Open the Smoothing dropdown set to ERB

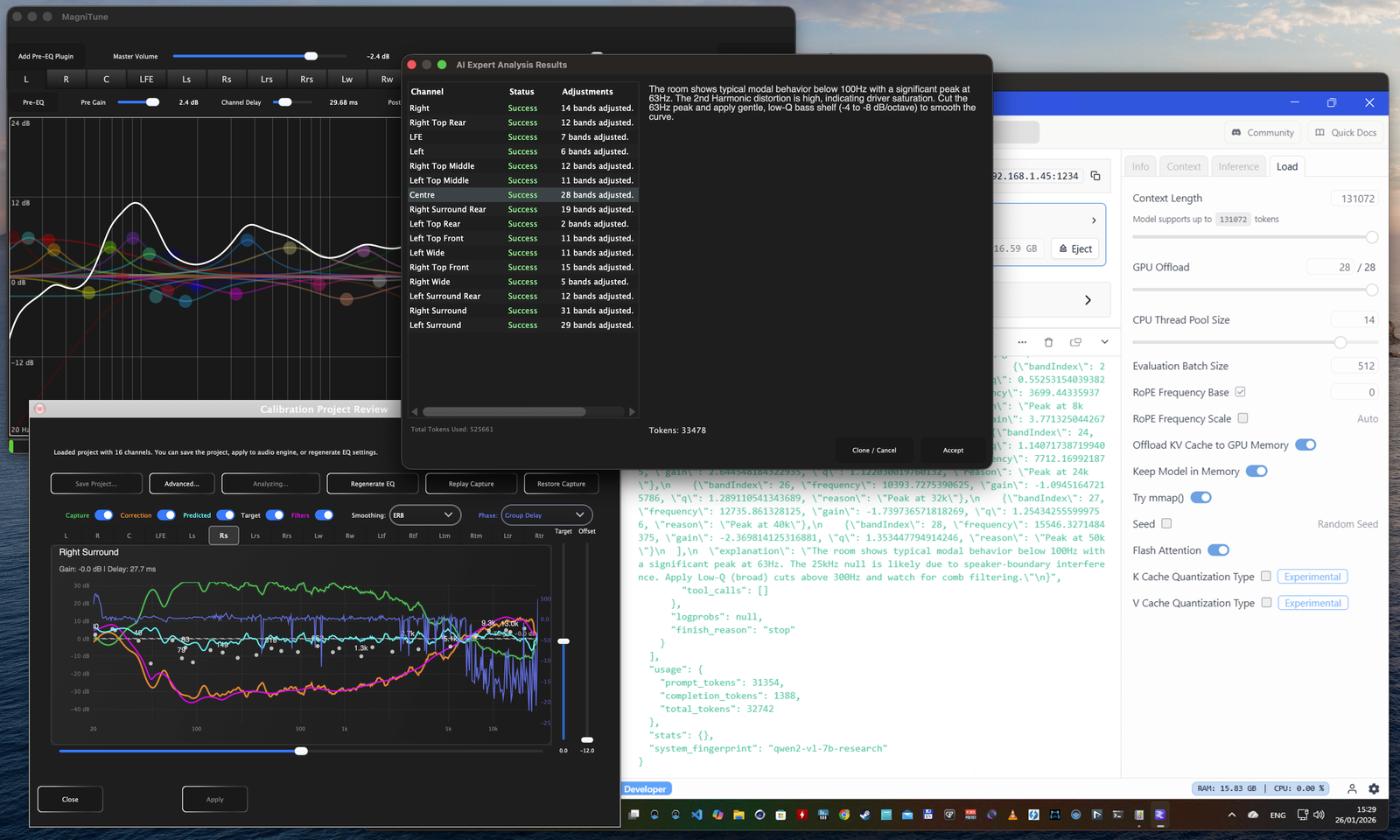tap(425, 514)
